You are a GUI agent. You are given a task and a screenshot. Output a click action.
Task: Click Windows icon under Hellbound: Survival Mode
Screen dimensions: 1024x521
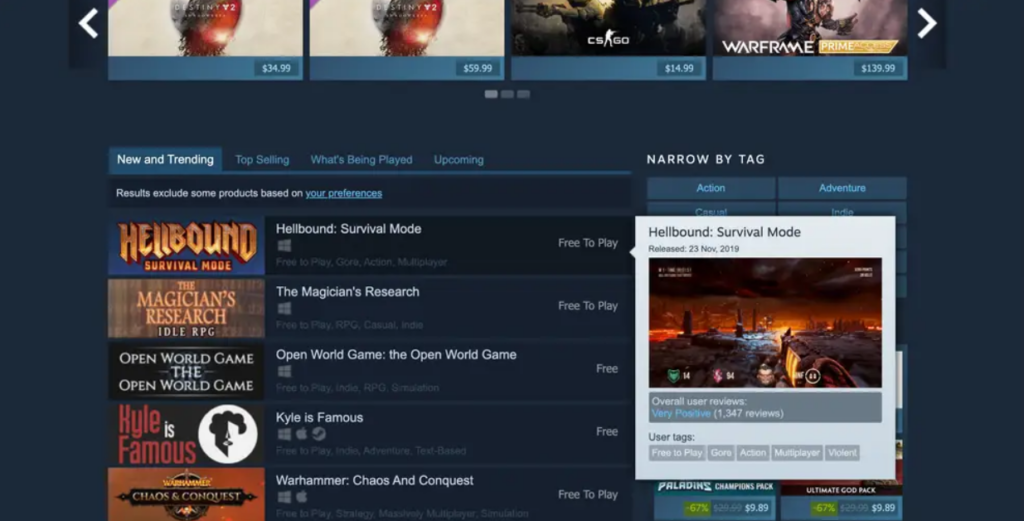[x=284, y=245]
